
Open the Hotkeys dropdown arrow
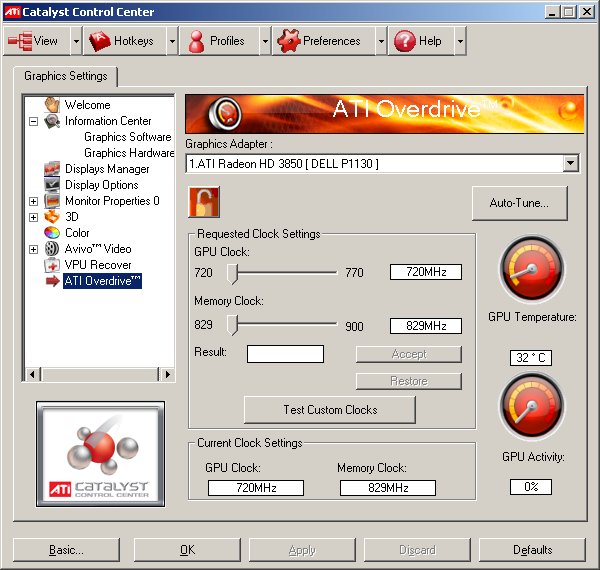coord(173,41)
